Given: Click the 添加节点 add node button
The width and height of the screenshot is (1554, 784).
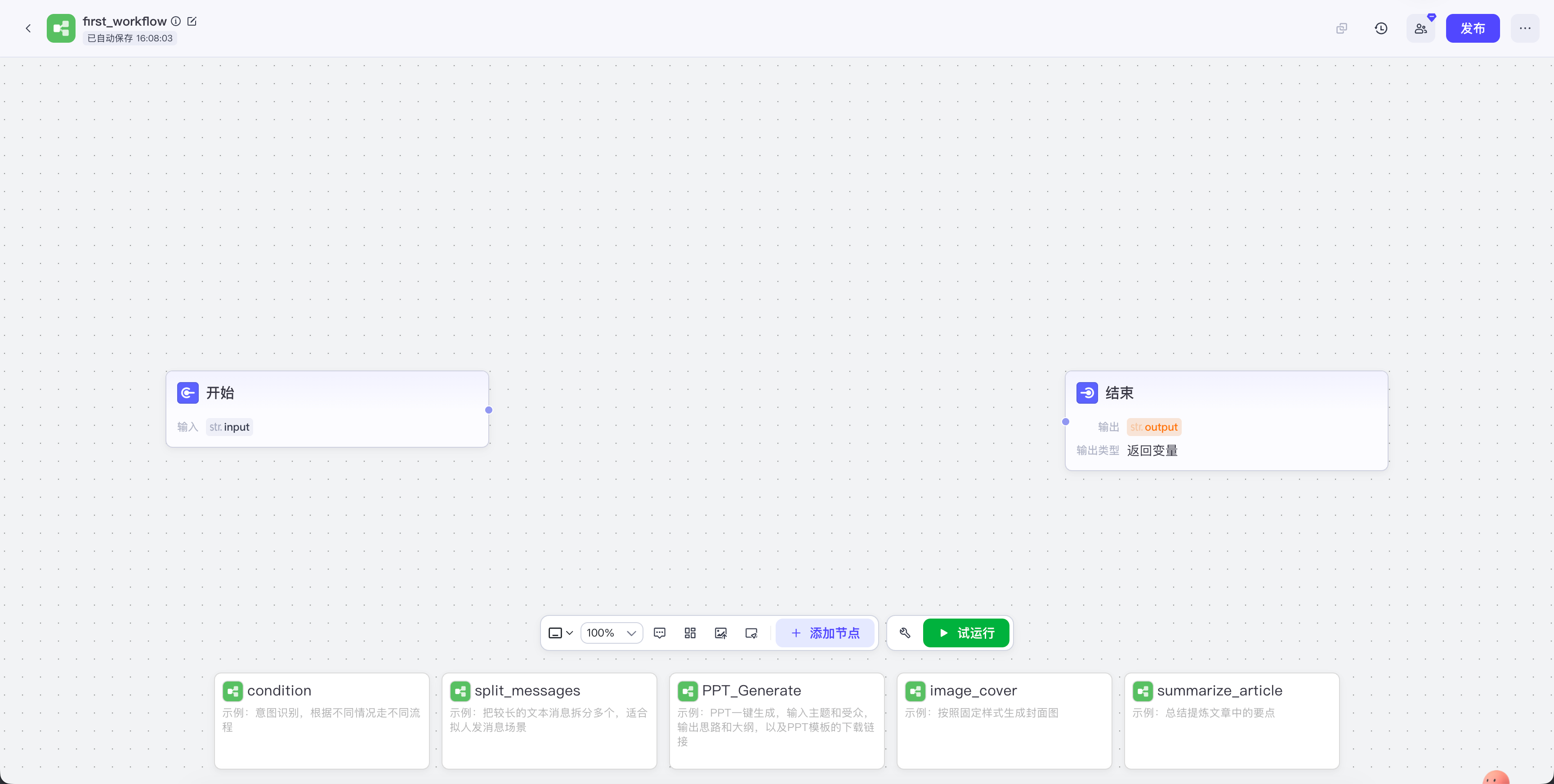Looking at the screenshot, I should (825, 633).
